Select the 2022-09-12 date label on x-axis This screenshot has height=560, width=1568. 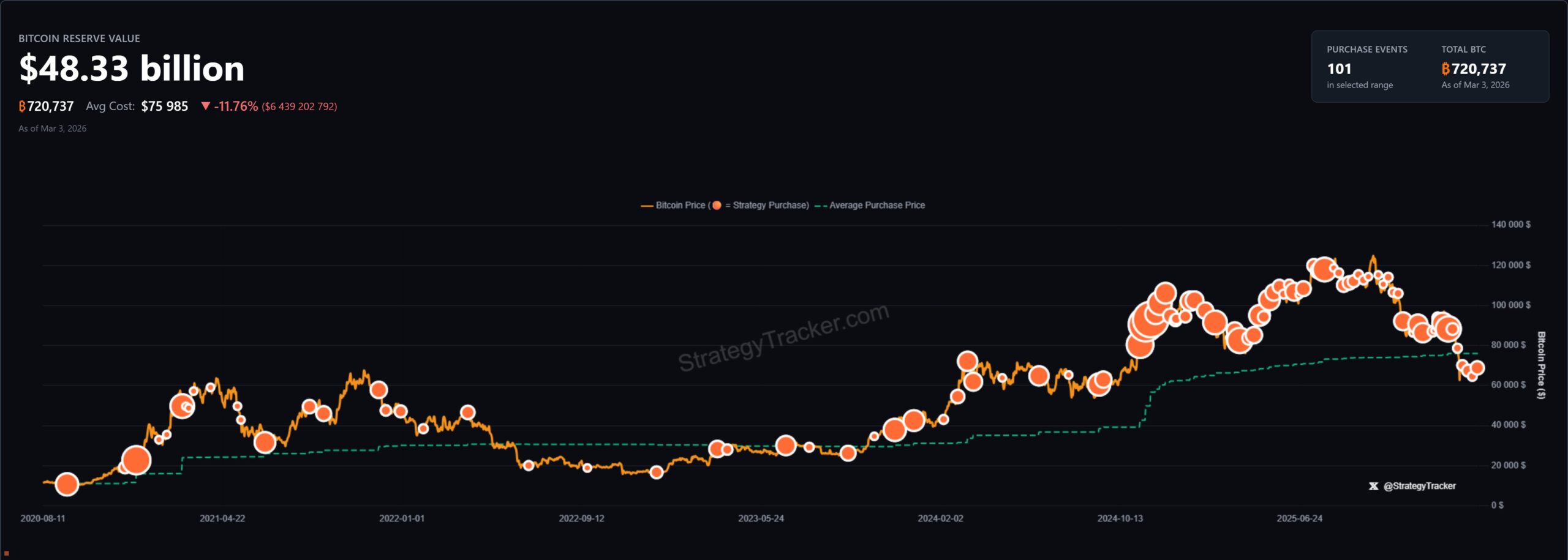(x=581, y=518)
